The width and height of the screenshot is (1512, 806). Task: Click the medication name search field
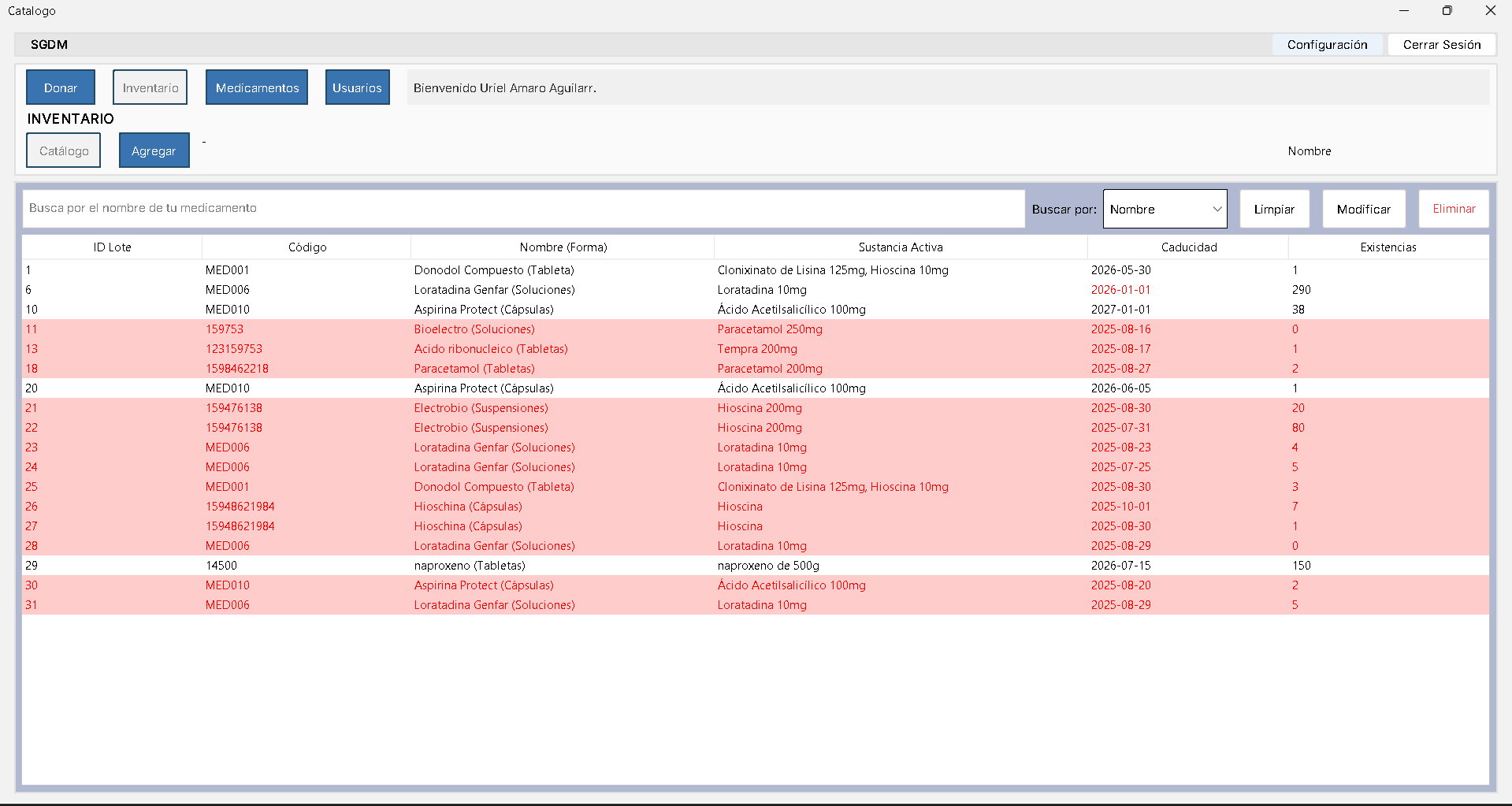[x=523, y=209]
